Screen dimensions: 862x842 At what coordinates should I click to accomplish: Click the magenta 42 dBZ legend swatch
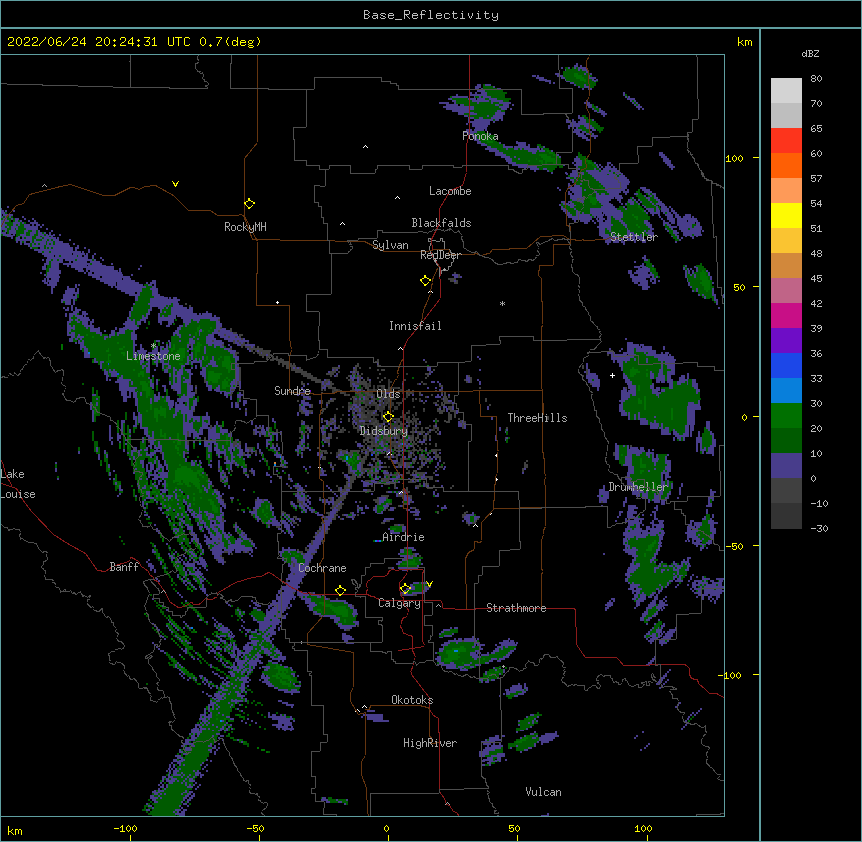786,315
